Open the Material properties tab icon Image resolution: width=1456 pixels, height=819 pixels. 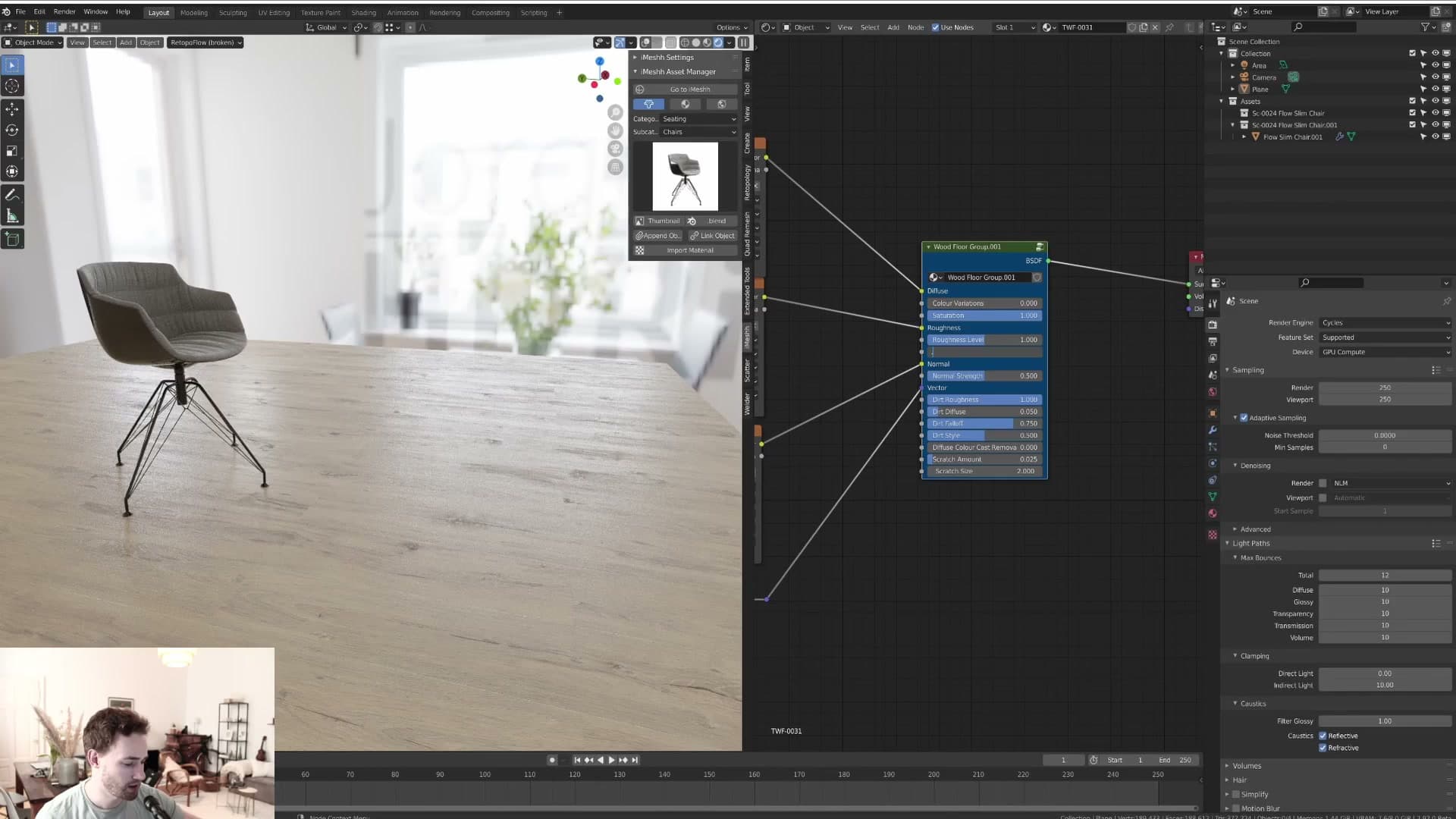(1213, 513)
